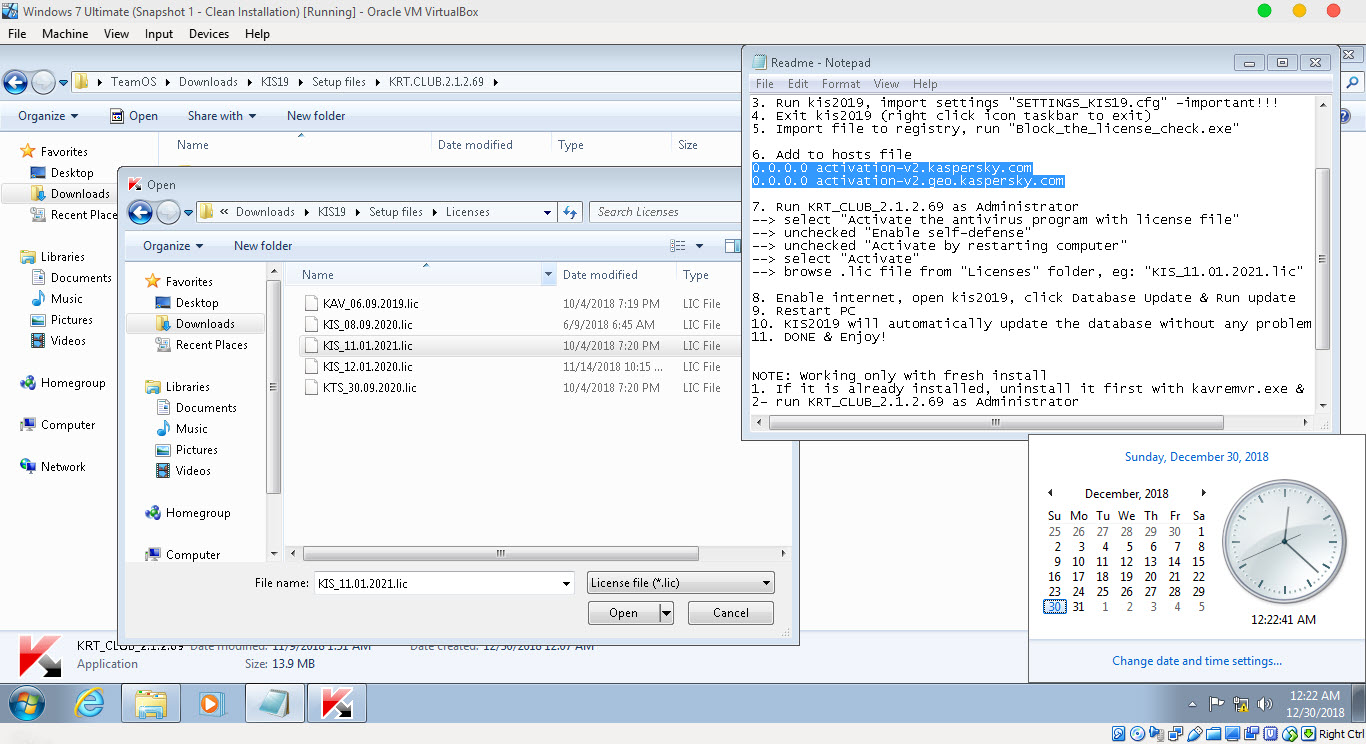Go to next month in calendar
Image resolution: width=1366 pixels, height=744 pixels.
[x=1203, y=493]
